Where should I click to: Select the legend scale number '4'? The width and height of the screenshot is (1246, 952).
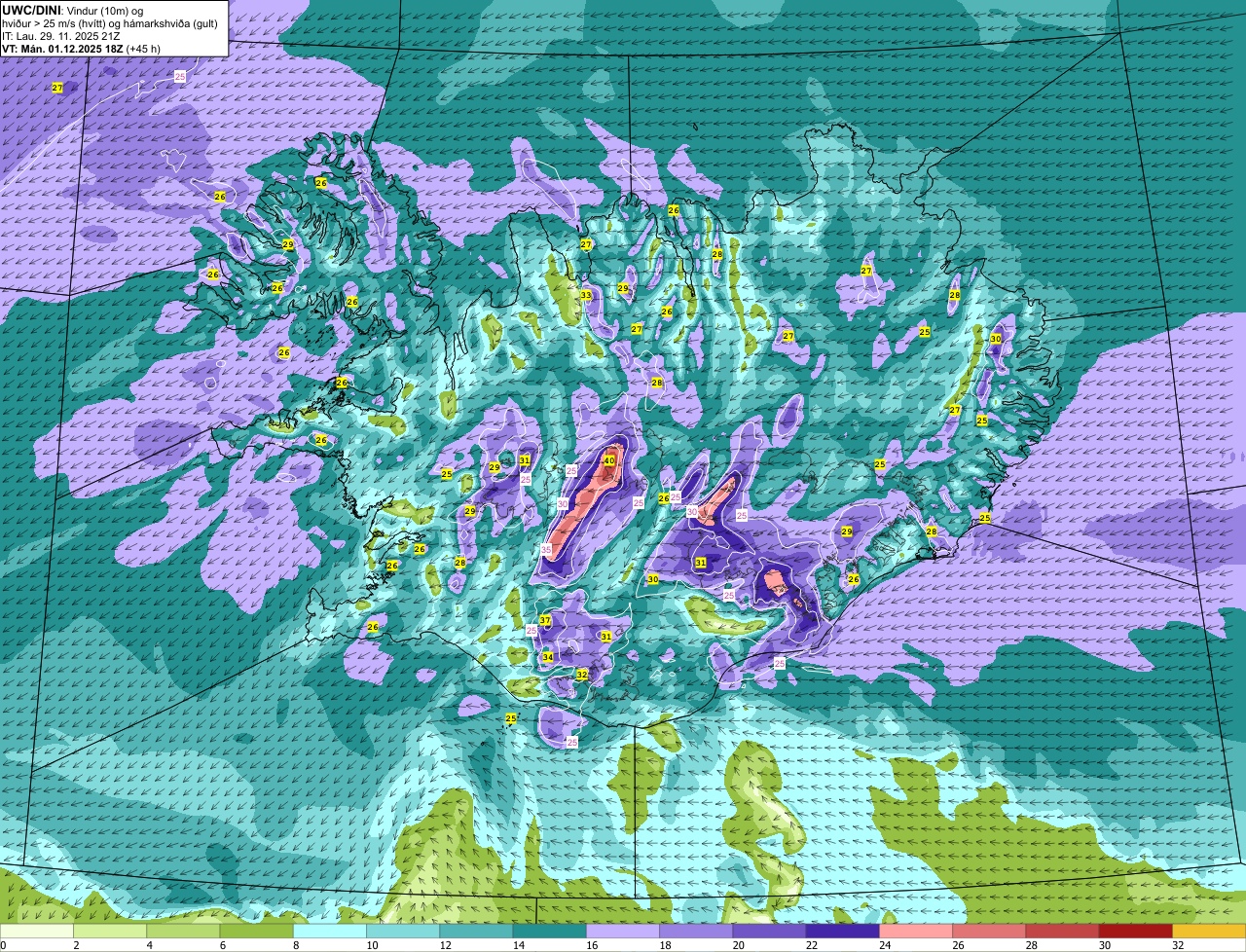tap(148, 945)
